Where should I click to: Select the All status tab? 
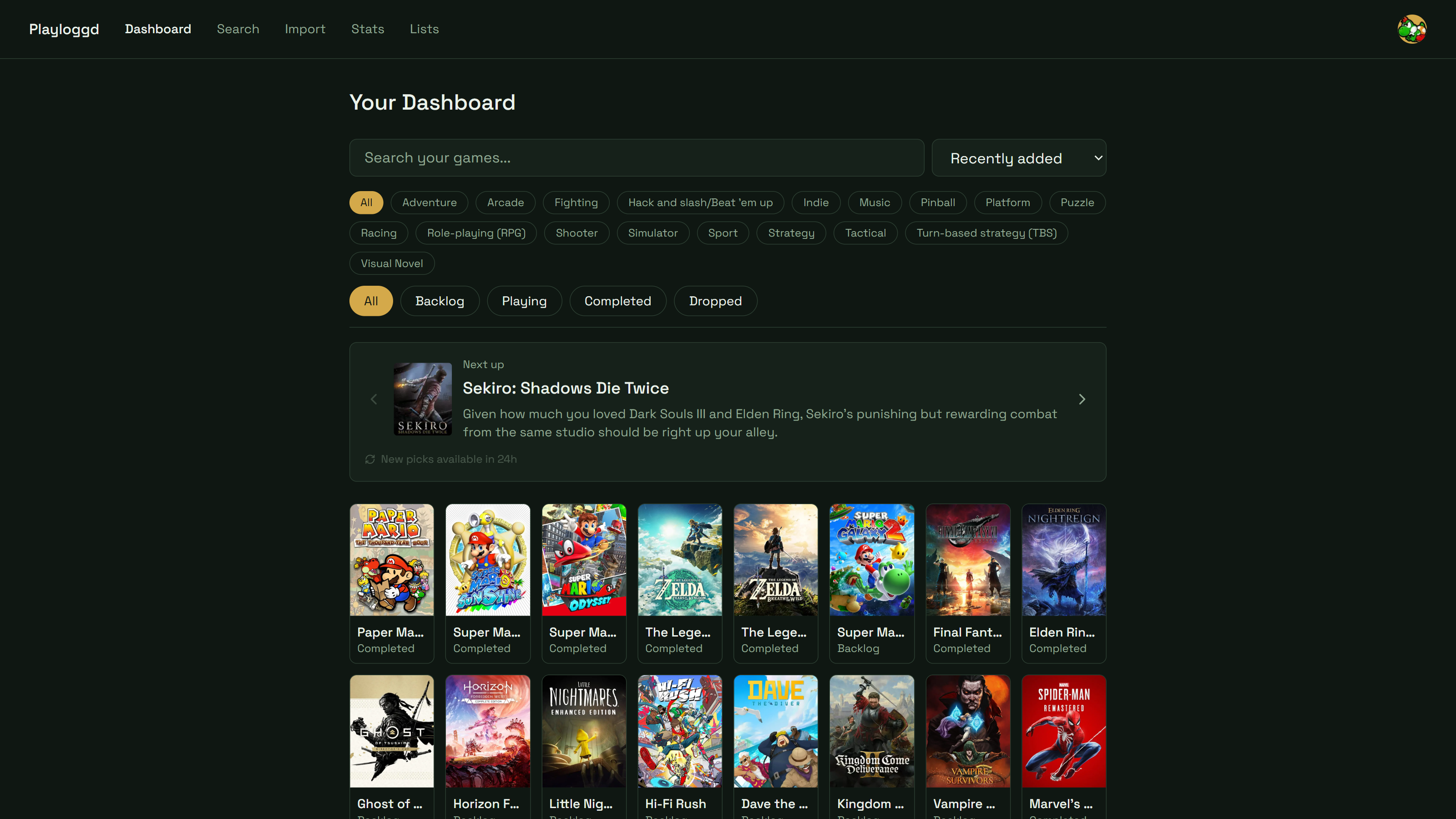pos(371,301)
